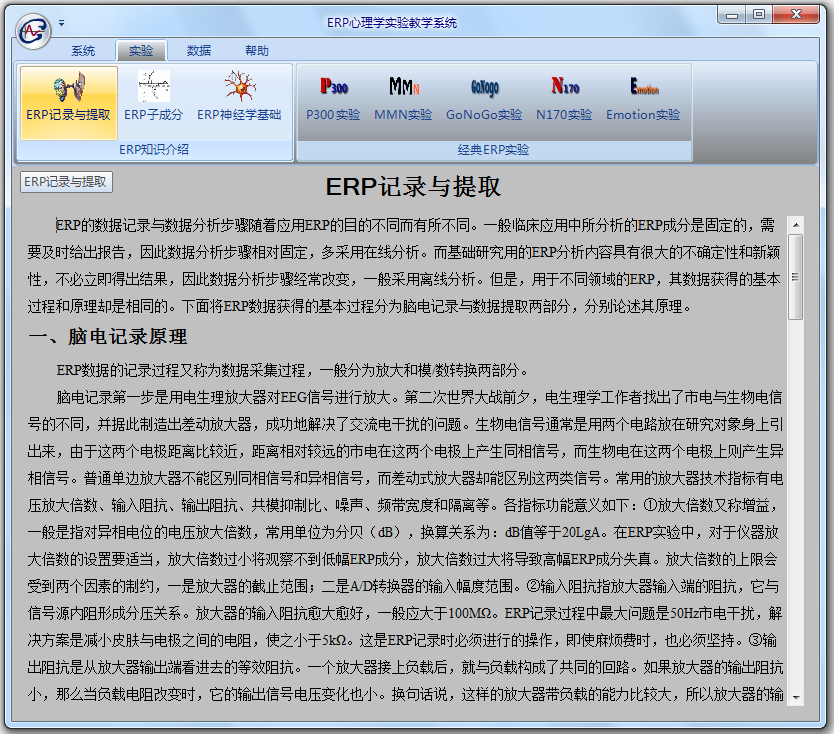Launch the Emotion实验 experiment
This screenshot has height=734, width=834.
tap(643, 101)
